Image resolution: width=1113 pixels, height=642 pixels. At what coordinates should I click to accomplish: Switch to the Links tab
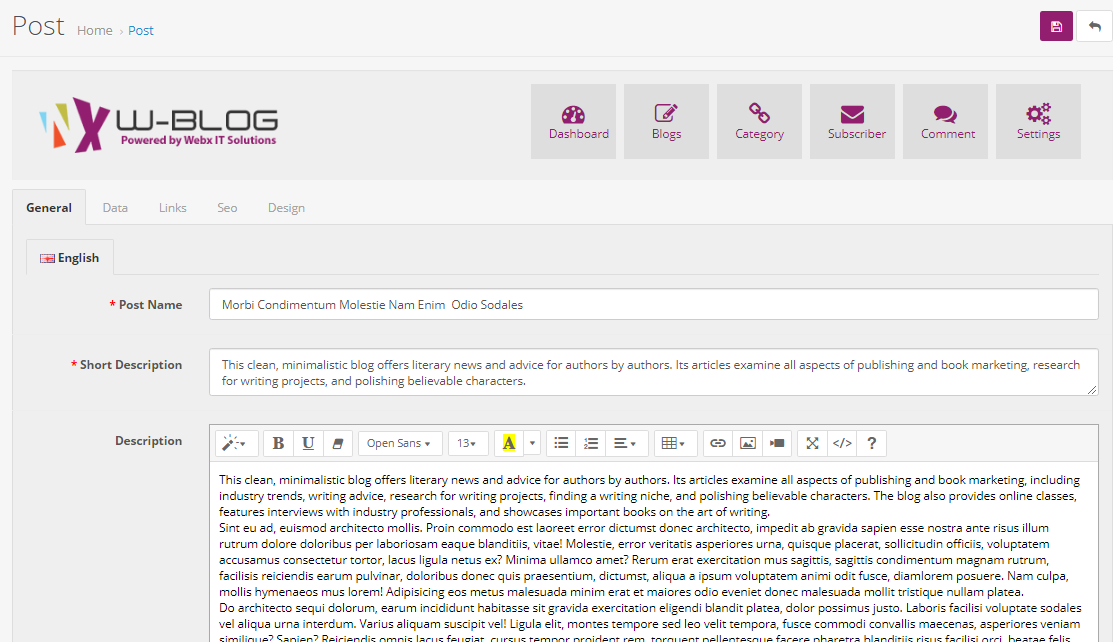click(x=172, y=207)
